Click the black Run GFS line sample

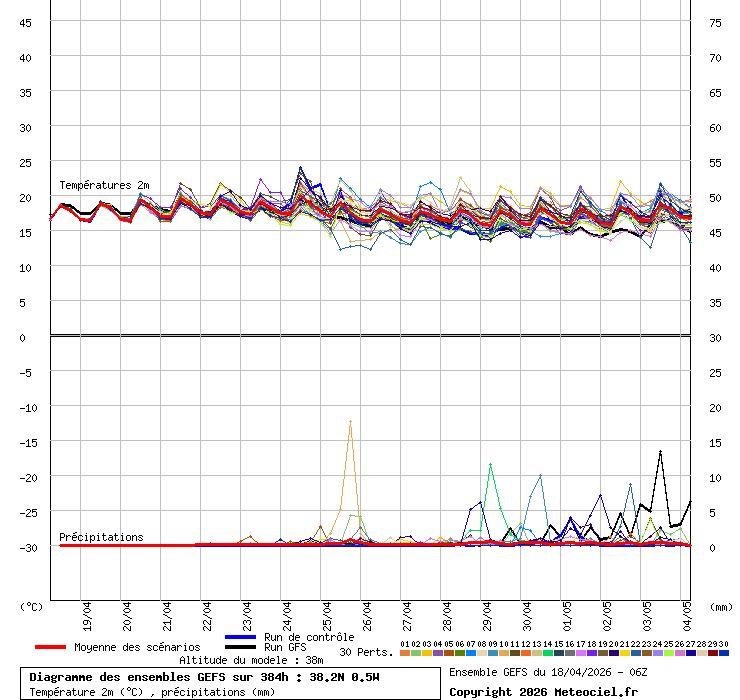click(x=241, y=647)
